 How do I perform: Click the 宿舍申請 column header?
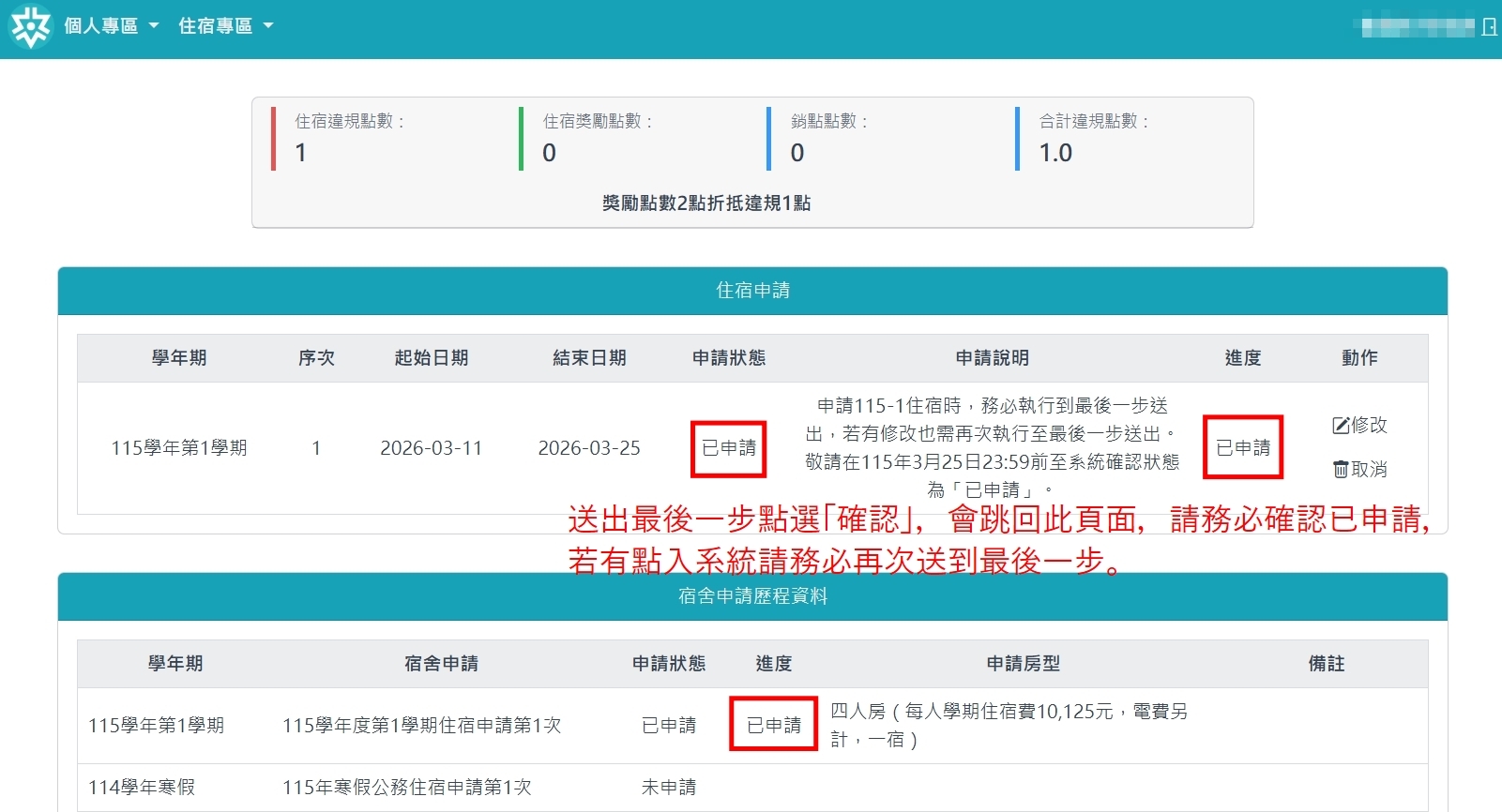coord(441,664)
